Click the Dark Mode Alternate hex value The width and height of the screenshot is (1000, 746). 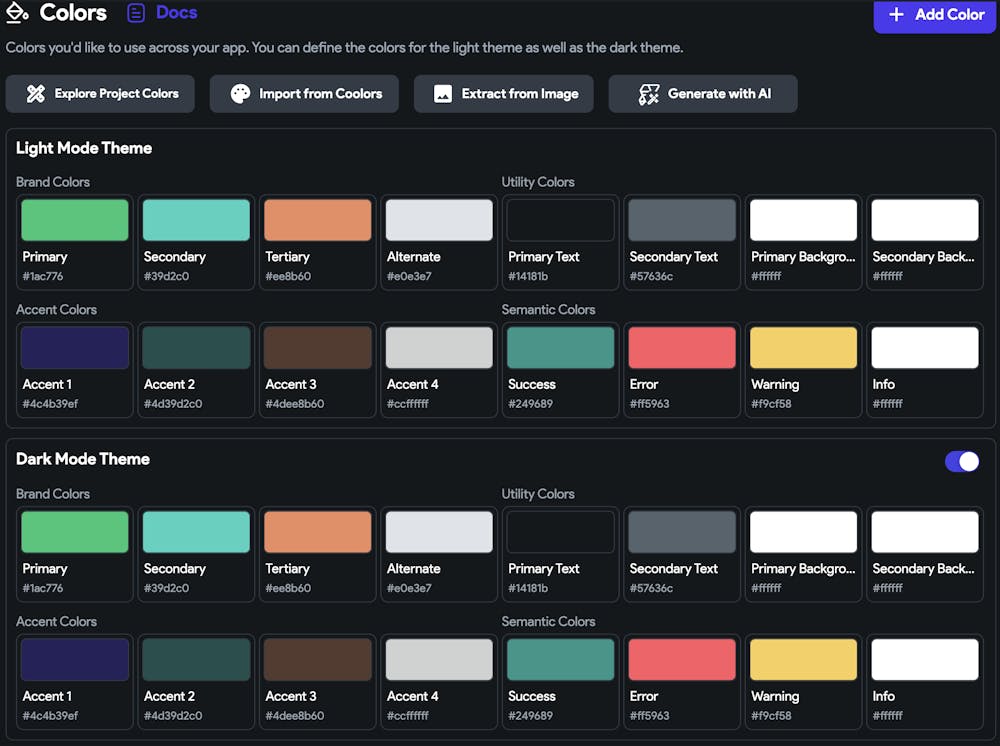(x=409, y=588)
